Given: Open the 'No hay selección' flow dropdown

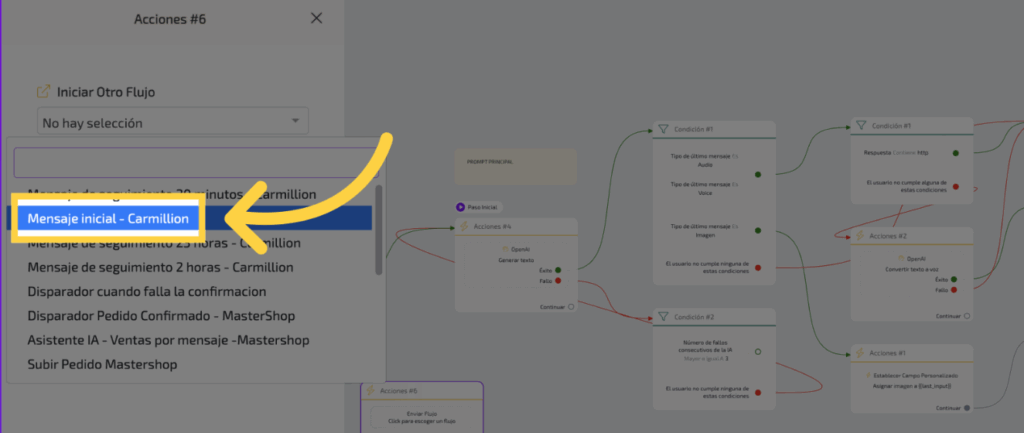Looking at the screenshot, I should coord(172,122).
